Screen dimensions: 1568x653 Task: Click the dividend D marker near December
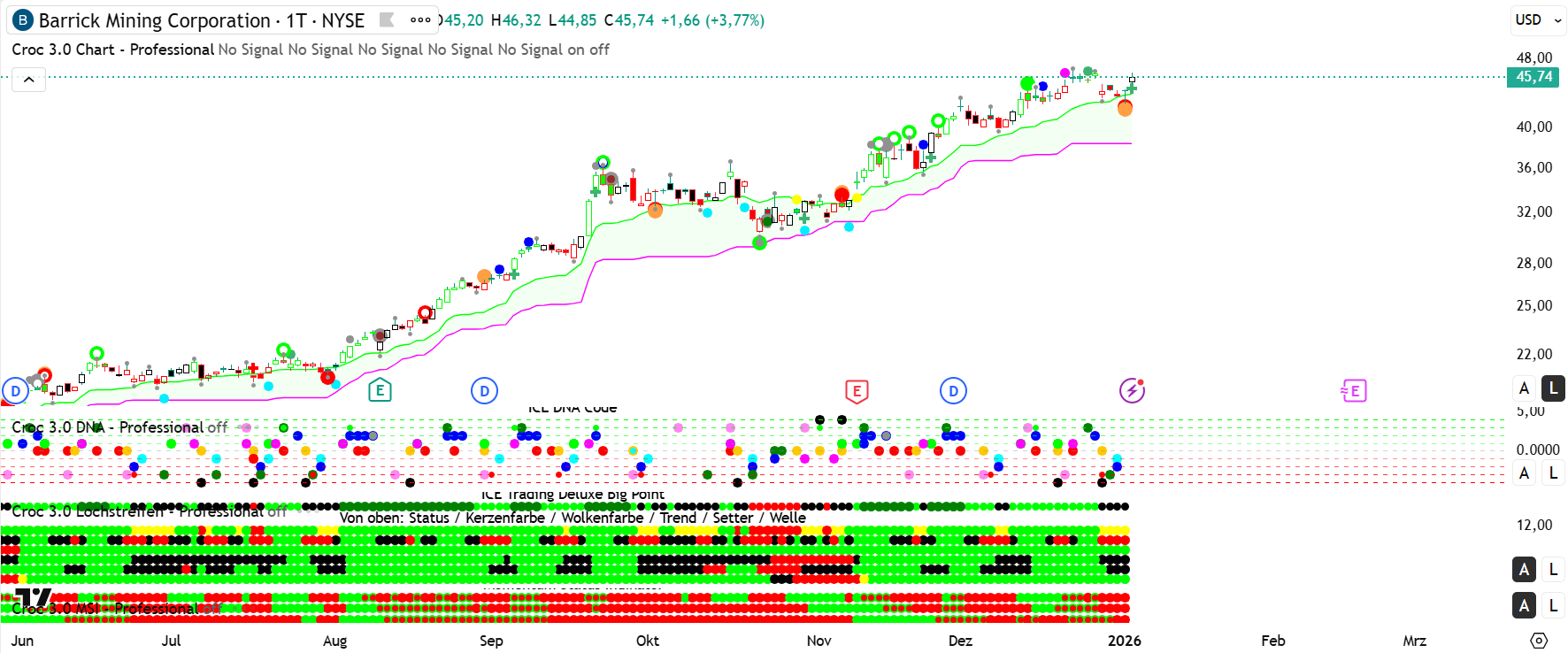953,390
